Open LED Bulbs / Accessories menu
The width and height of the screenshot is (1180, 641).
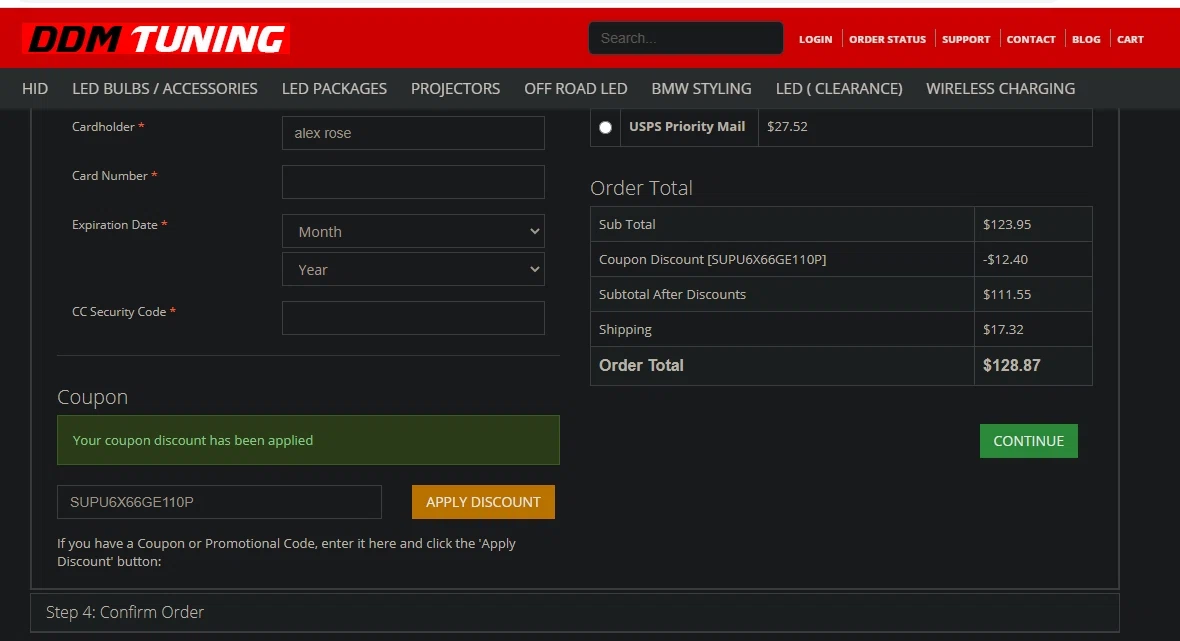click(x=165, y=89)
